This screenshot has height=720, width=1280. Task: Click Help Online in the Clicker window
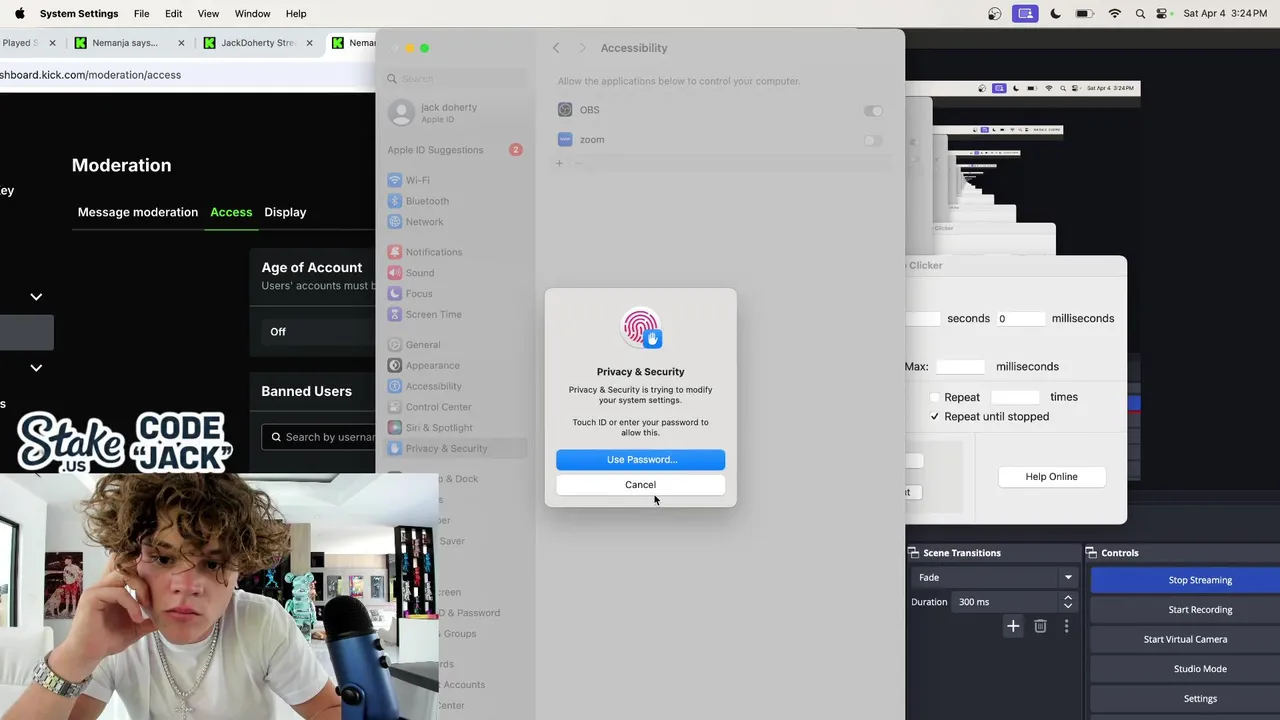click(x=1051, y=477)
